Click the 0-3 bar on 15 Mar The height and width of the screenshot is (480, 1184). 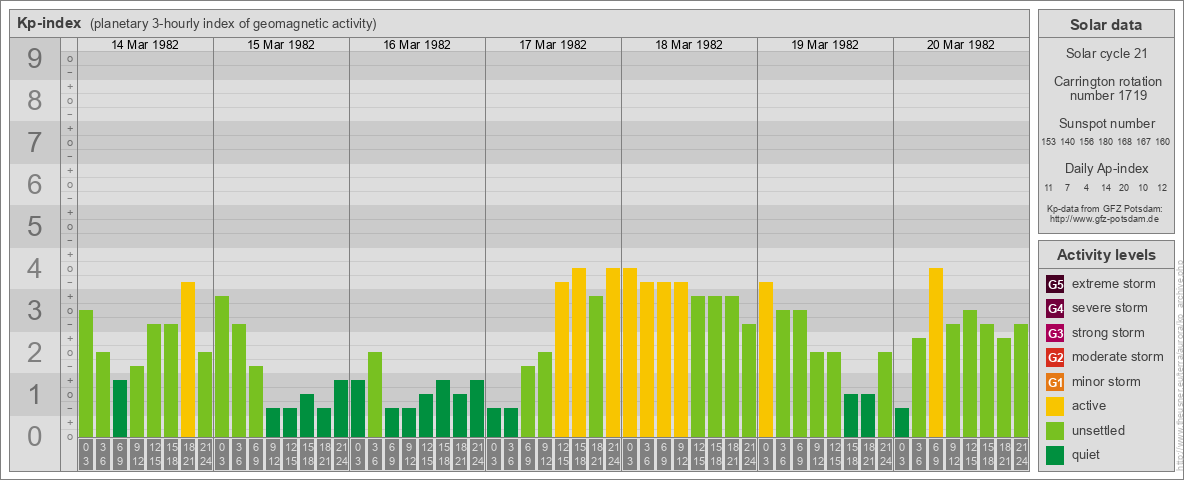pyautogui.click(x=222, y=367)
